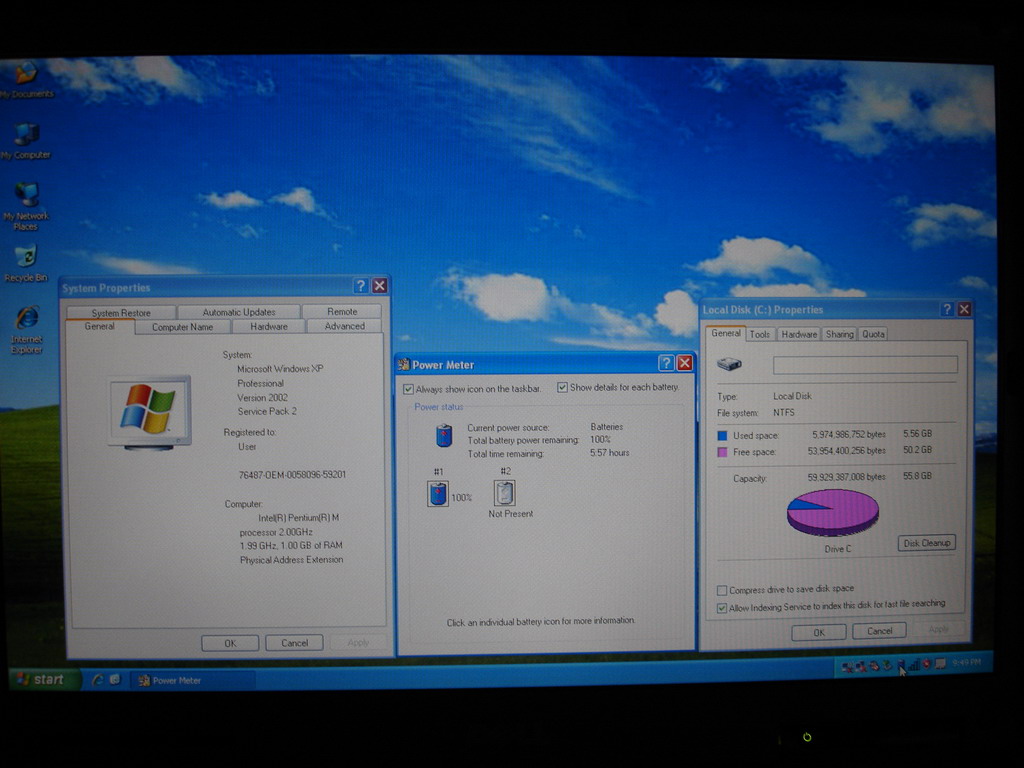Click OK in System Properties
The width and height of the screenshot is (1024, 768).
click(x=230, y=643)
